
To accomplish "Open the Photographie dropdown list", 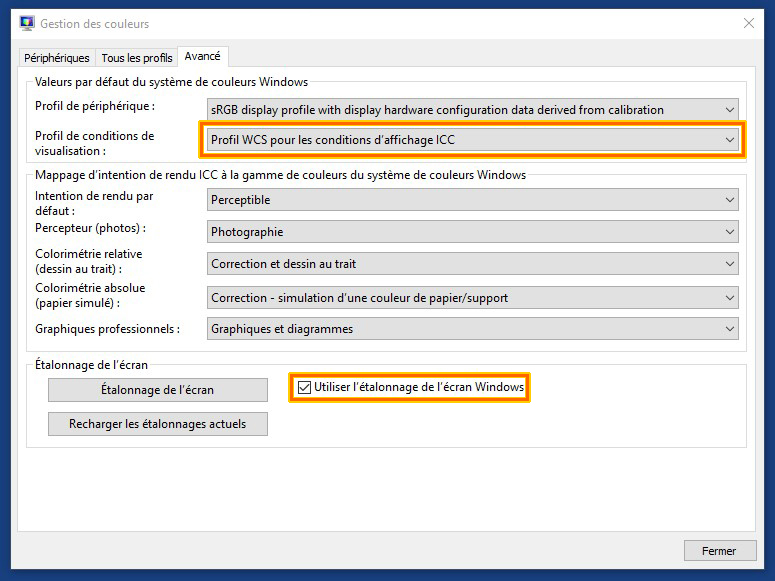I will (473, 232).
